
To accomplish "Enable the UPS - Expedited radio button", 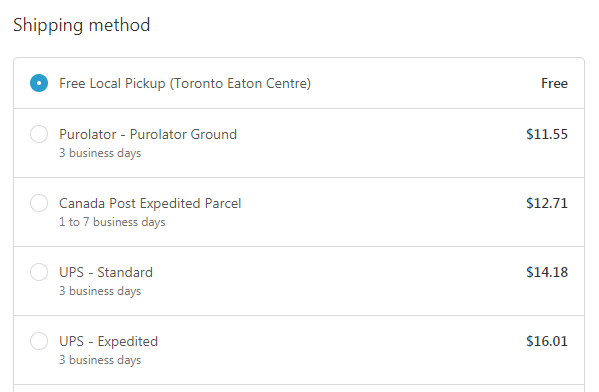I will click(39, 341).
